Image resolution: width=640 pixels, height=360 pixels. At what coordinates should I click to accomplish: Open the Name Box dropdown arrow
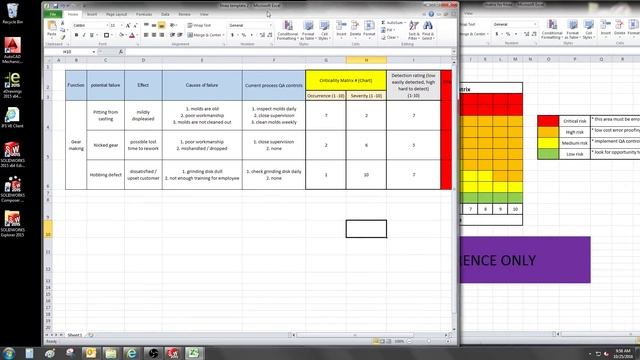(94, 52)
